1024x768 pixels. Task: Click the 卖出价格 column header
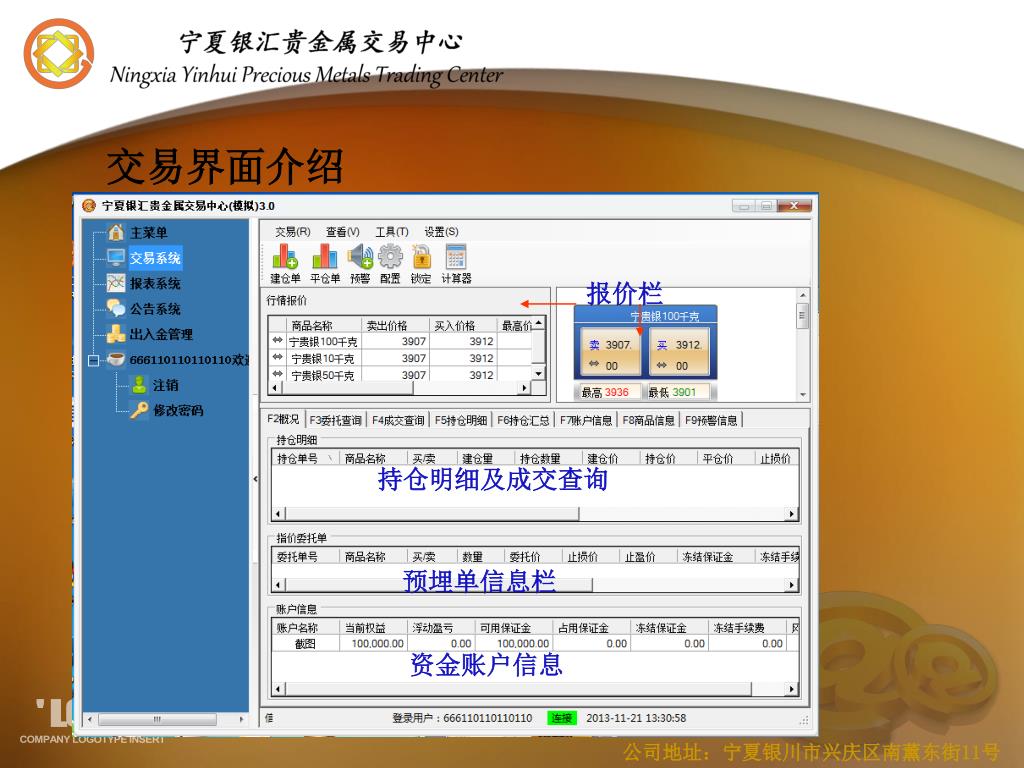(395, 325)
